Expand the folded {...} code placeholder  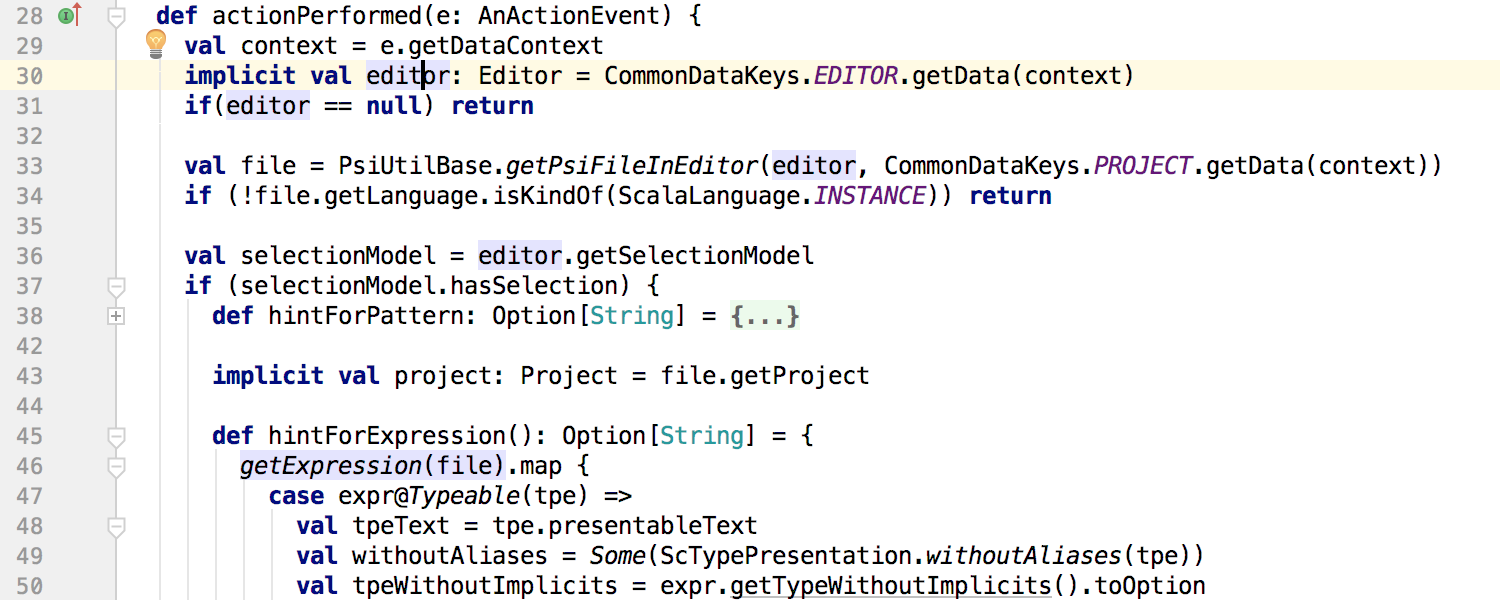point(765,316)
